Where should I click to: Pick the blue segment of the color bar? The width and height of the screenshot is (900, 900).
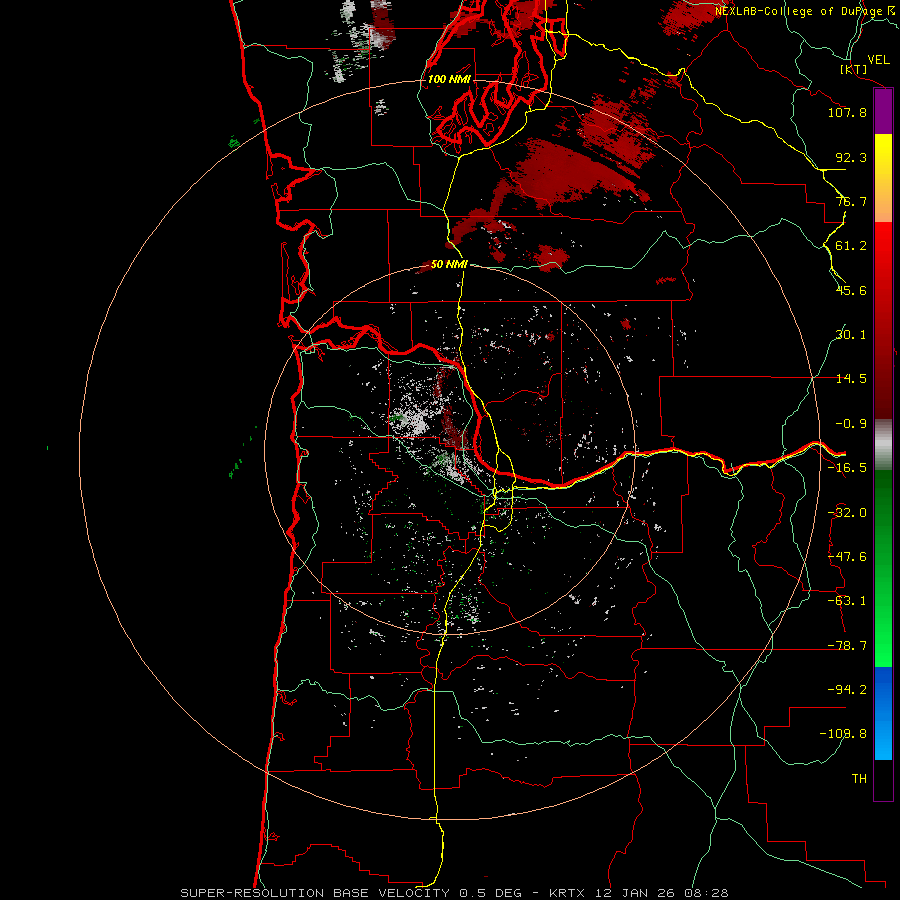(x=883, y=713)
